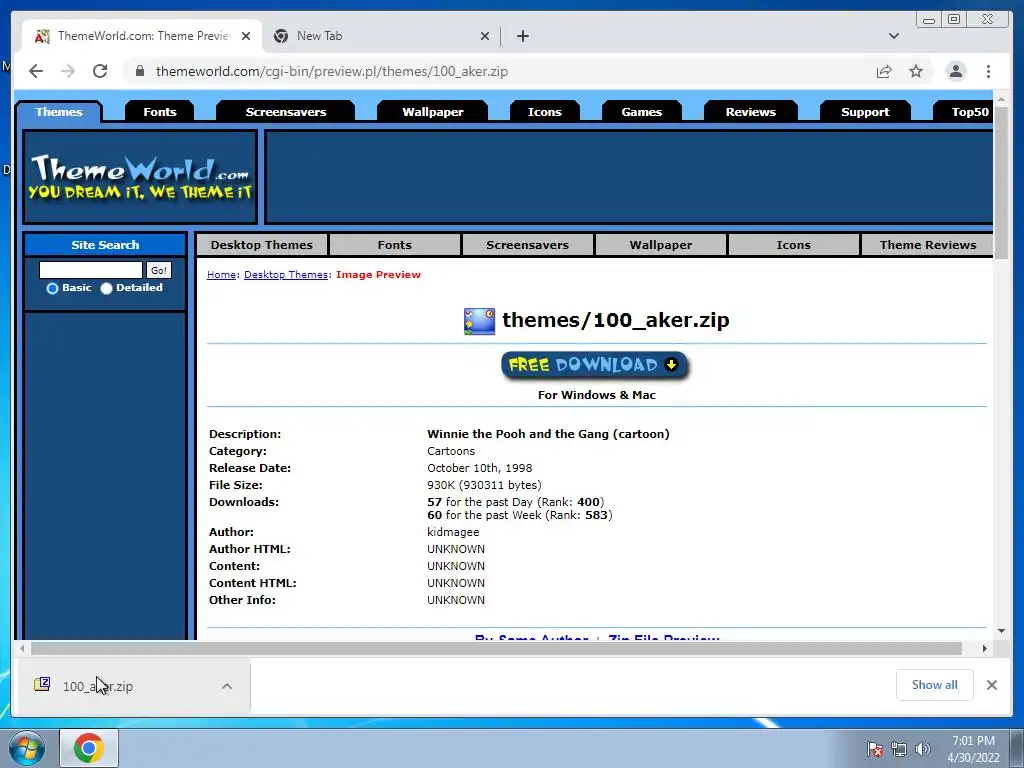Click the browser Back arrow
The image size is (1024, 768).
[36, 71]
